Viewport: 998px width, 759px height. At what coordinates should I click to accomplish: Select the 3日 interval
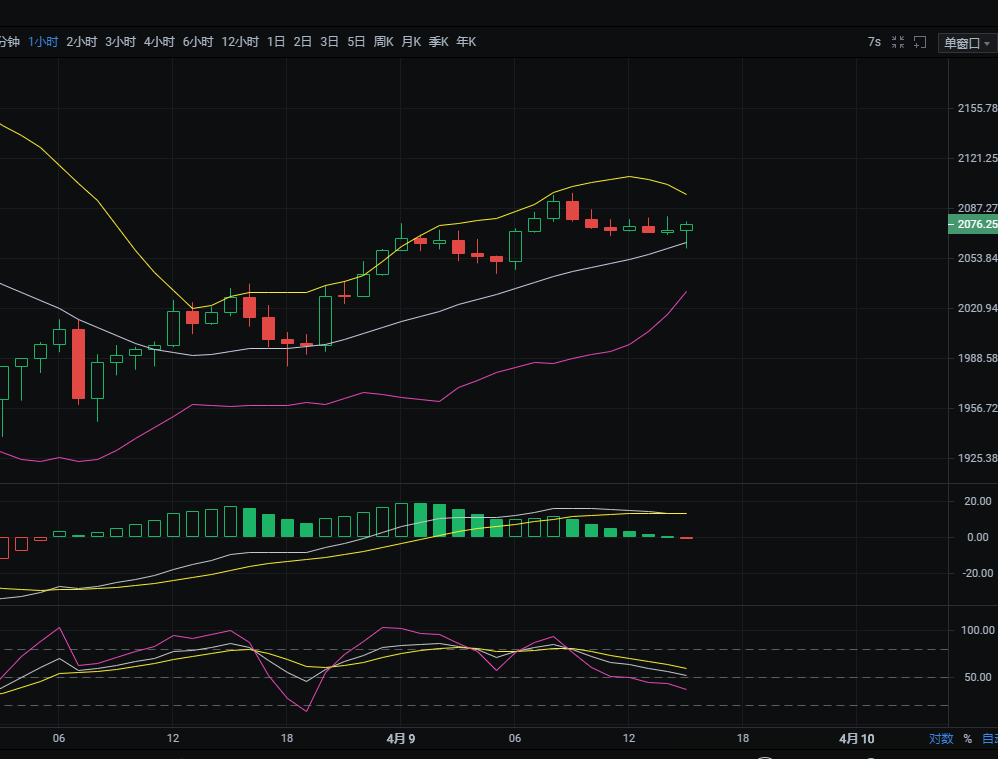click(x=329, y=42)
